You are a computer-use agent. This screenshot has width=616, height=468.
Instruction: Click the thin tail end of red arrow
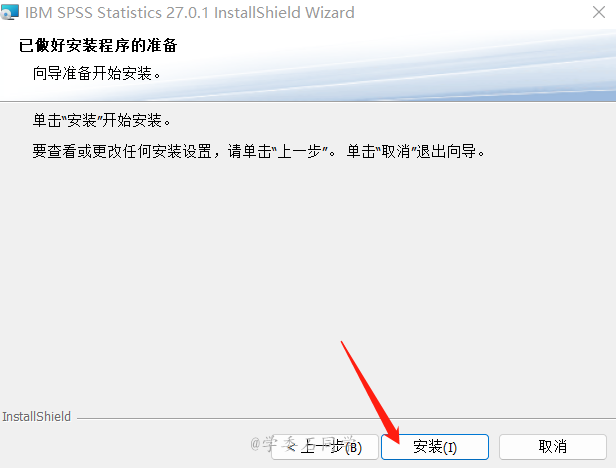coord(342,342)
